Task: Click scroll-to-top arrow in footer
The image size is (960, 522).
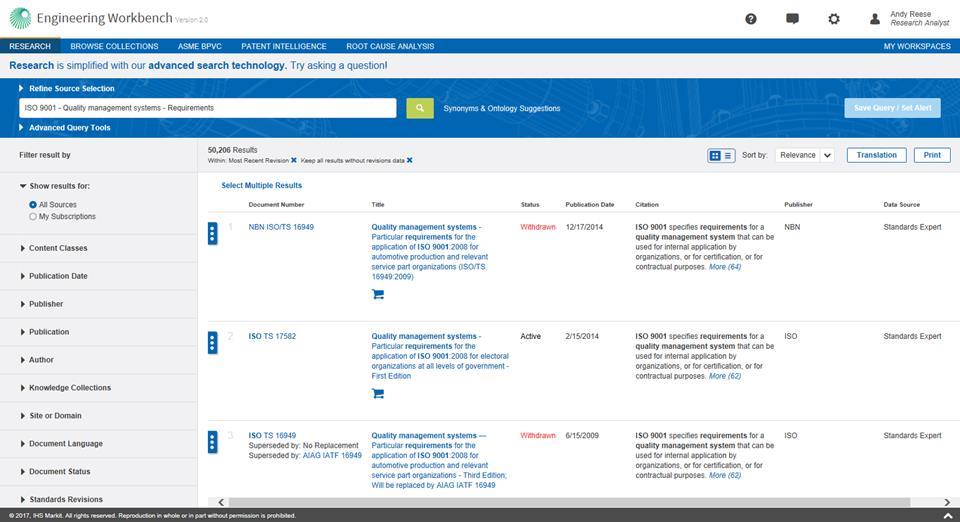Action: [948, 516]
